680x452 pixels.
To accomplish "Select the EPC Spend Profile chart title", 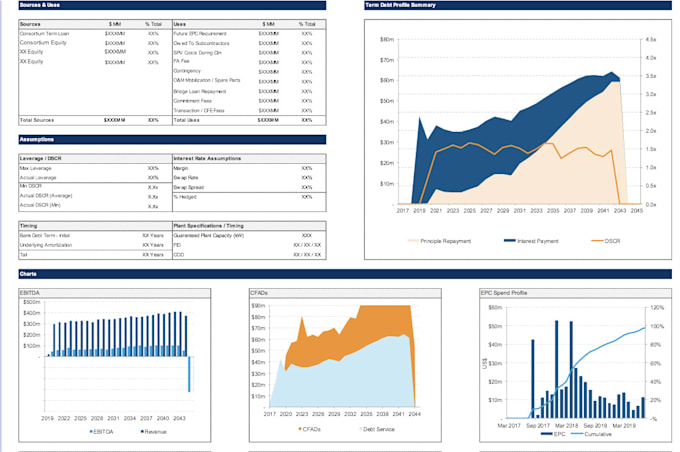I will click(504, 293).
